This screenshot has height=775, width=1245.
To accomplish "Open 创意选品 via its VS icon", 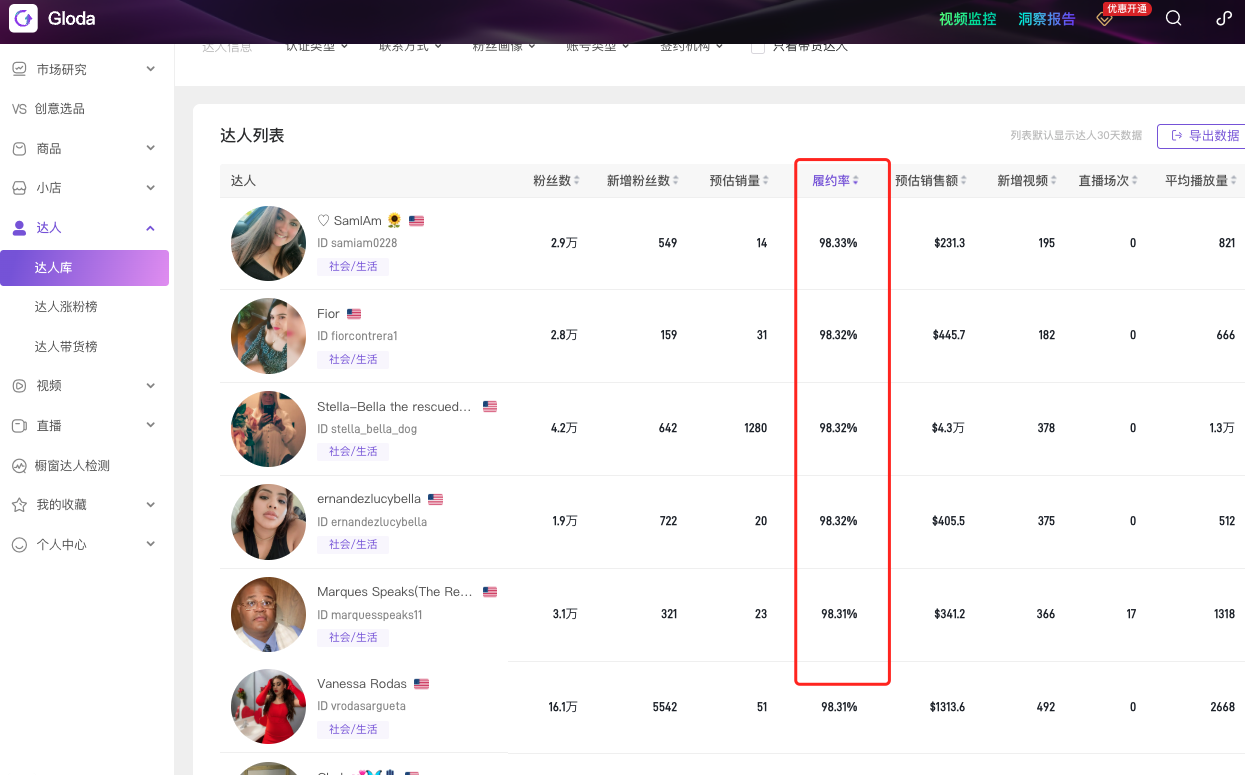I will click(x=19, y=109).
